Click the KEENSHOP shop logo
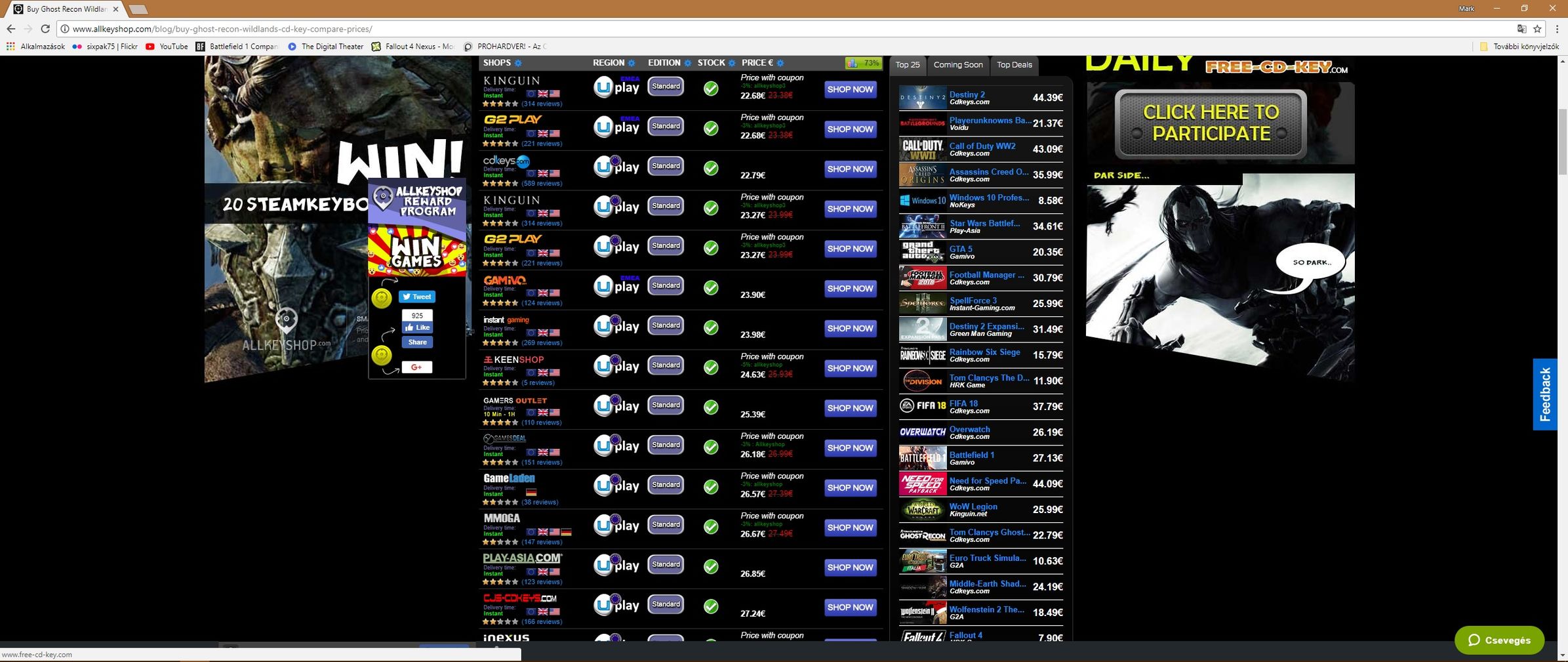 point(513,360)
